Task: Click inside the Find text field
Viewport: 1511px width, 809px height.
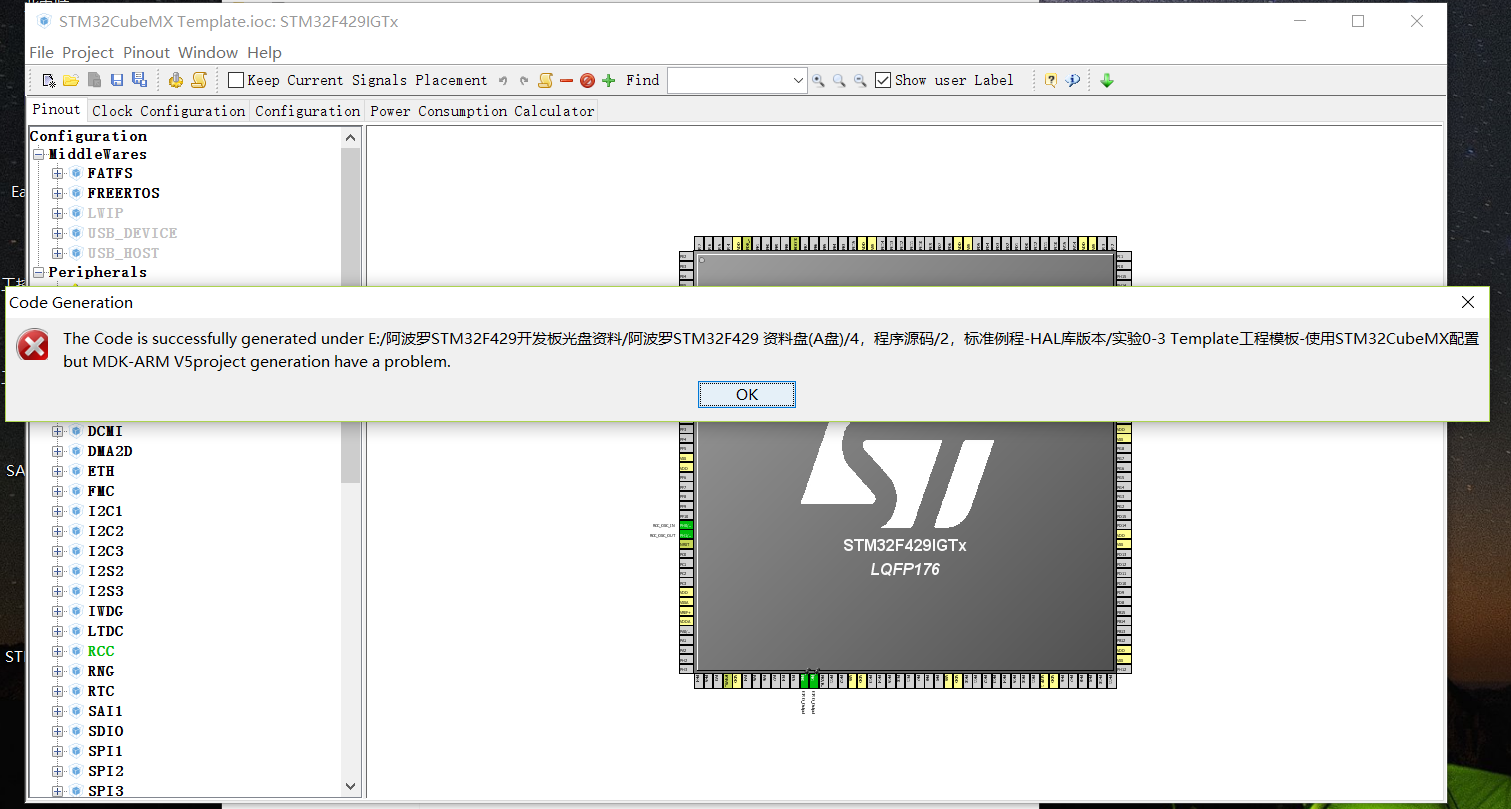Action: pyautogui.click(x=729, y=80)
